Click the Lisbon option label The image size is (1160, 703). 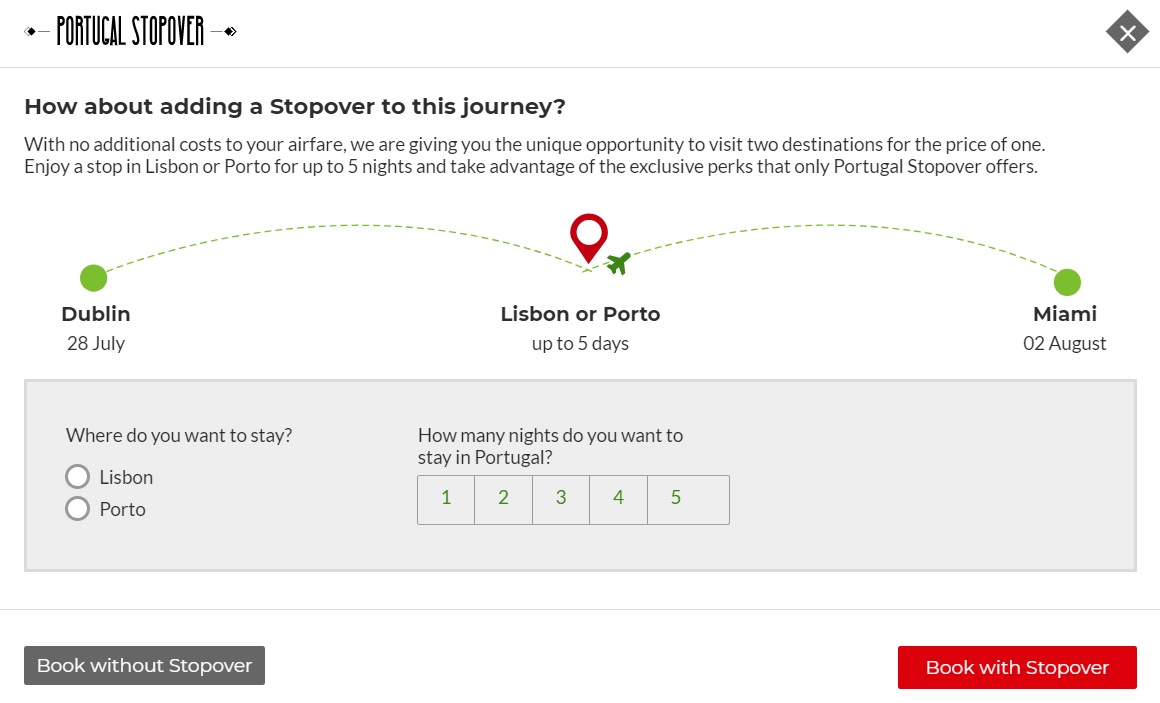[x=126, y=477]
